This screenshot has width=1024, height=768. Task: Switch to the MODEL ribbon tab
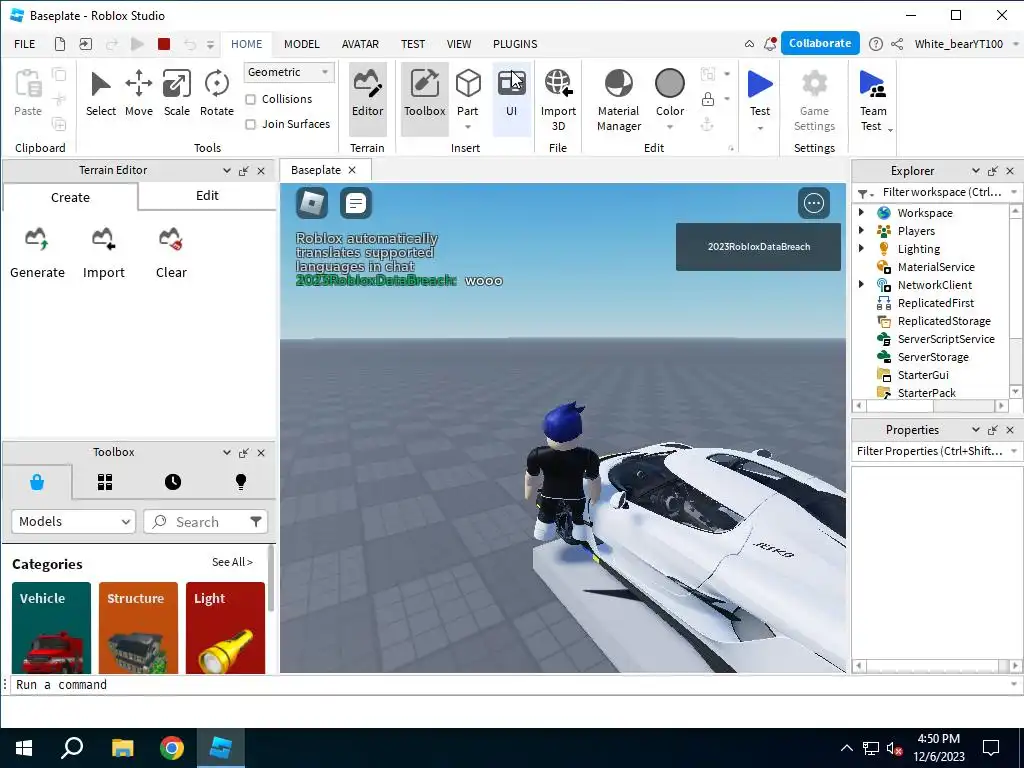point(302,44)
